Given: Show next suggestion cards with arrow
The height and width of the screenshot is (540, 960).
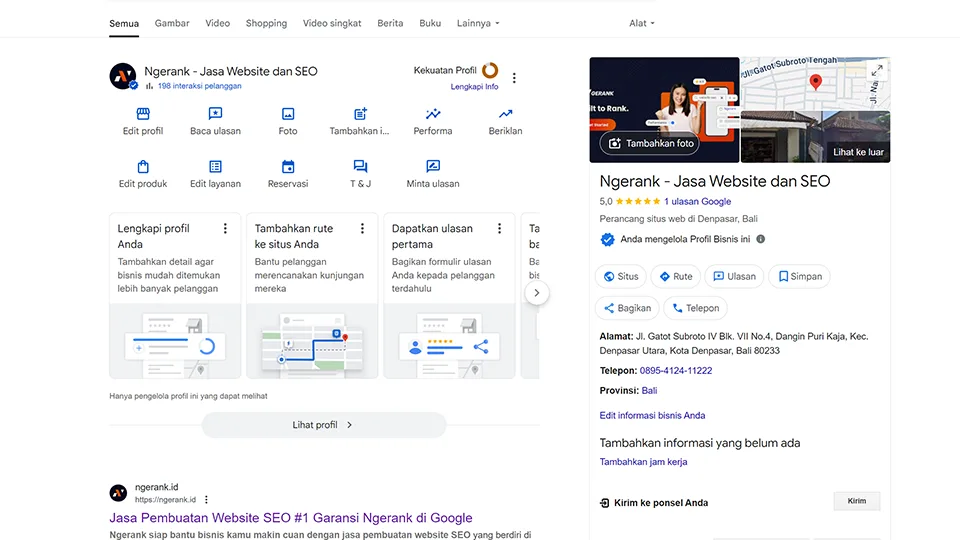Looking at the screenshot, I should coord(537,293).
